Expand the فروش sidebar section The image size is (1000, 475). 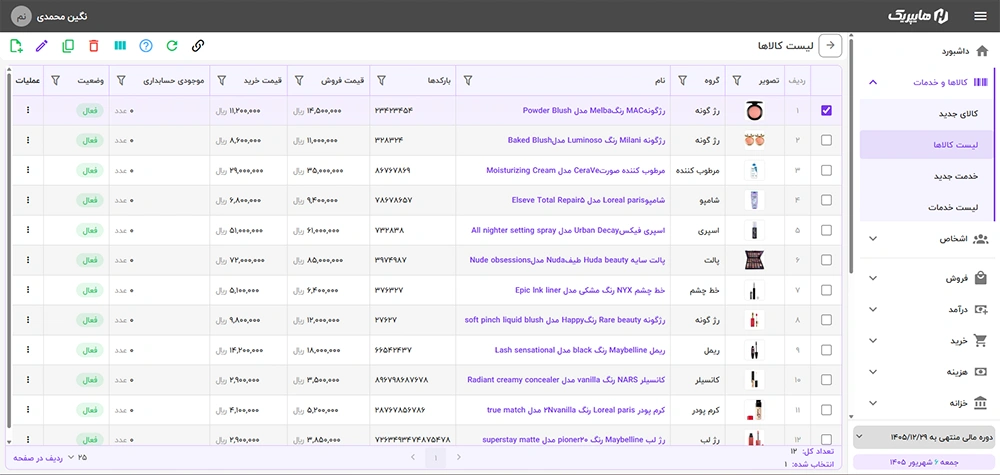point(873,279)
